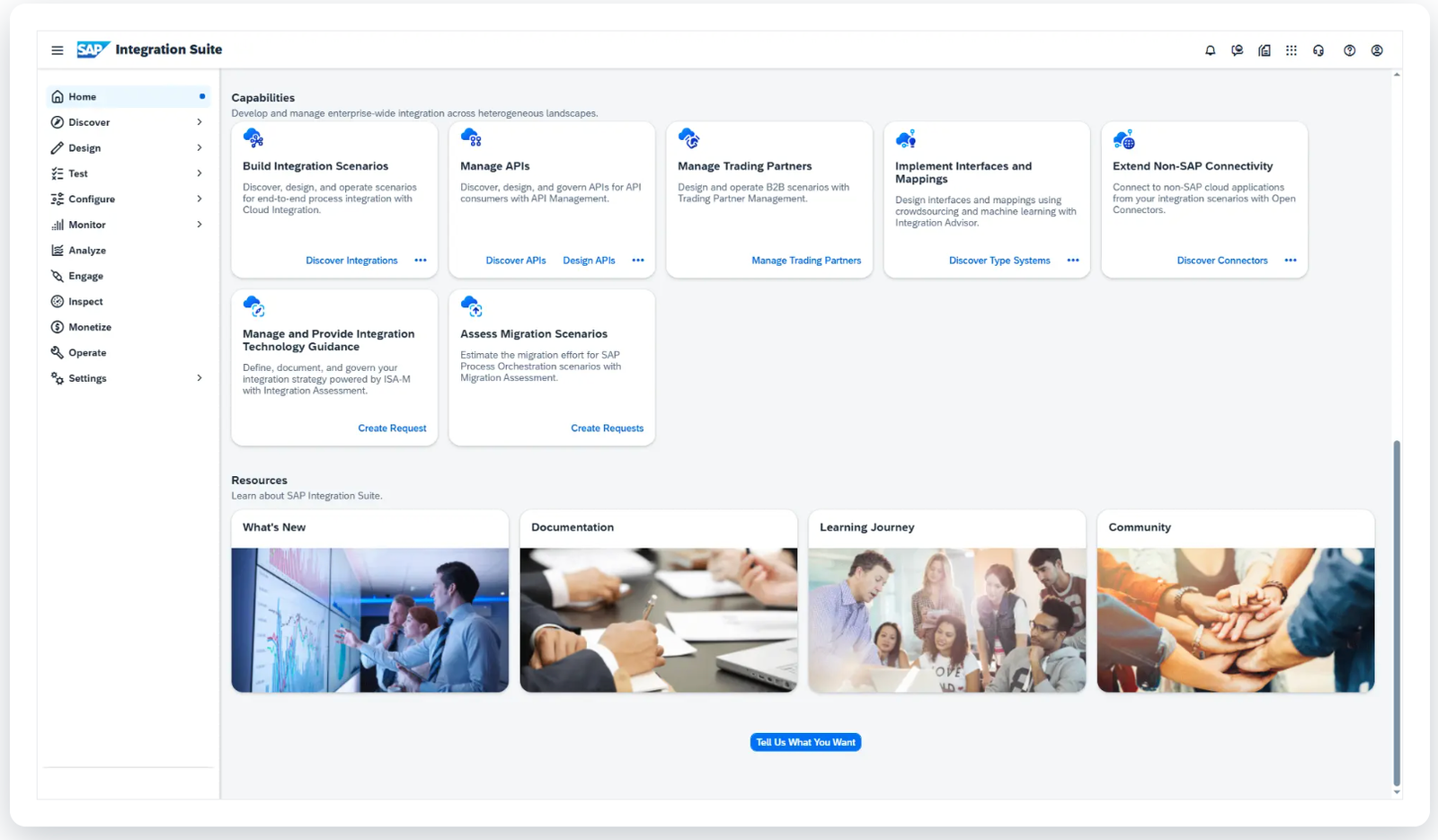This screenshot has height=840, width=1438.
Task: Open the grid app launcher icon
Action: click(1291, 50)
